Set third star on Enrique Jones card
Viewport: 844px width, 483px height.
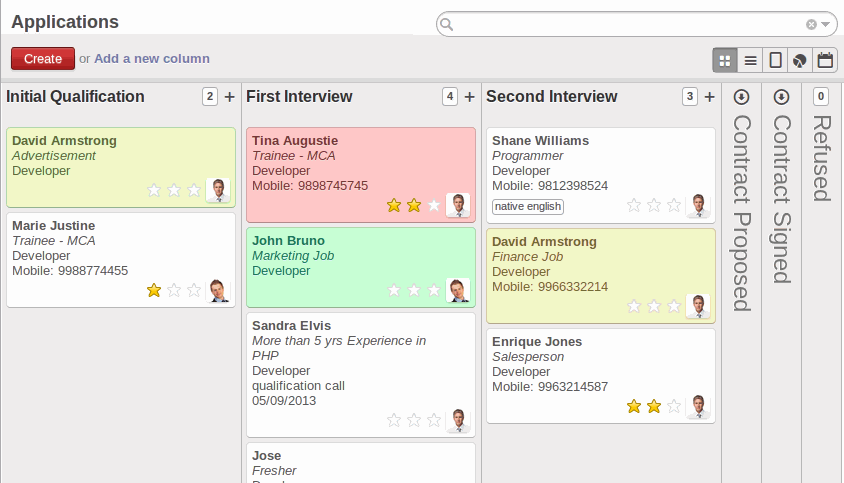click(x=674, y=406)
